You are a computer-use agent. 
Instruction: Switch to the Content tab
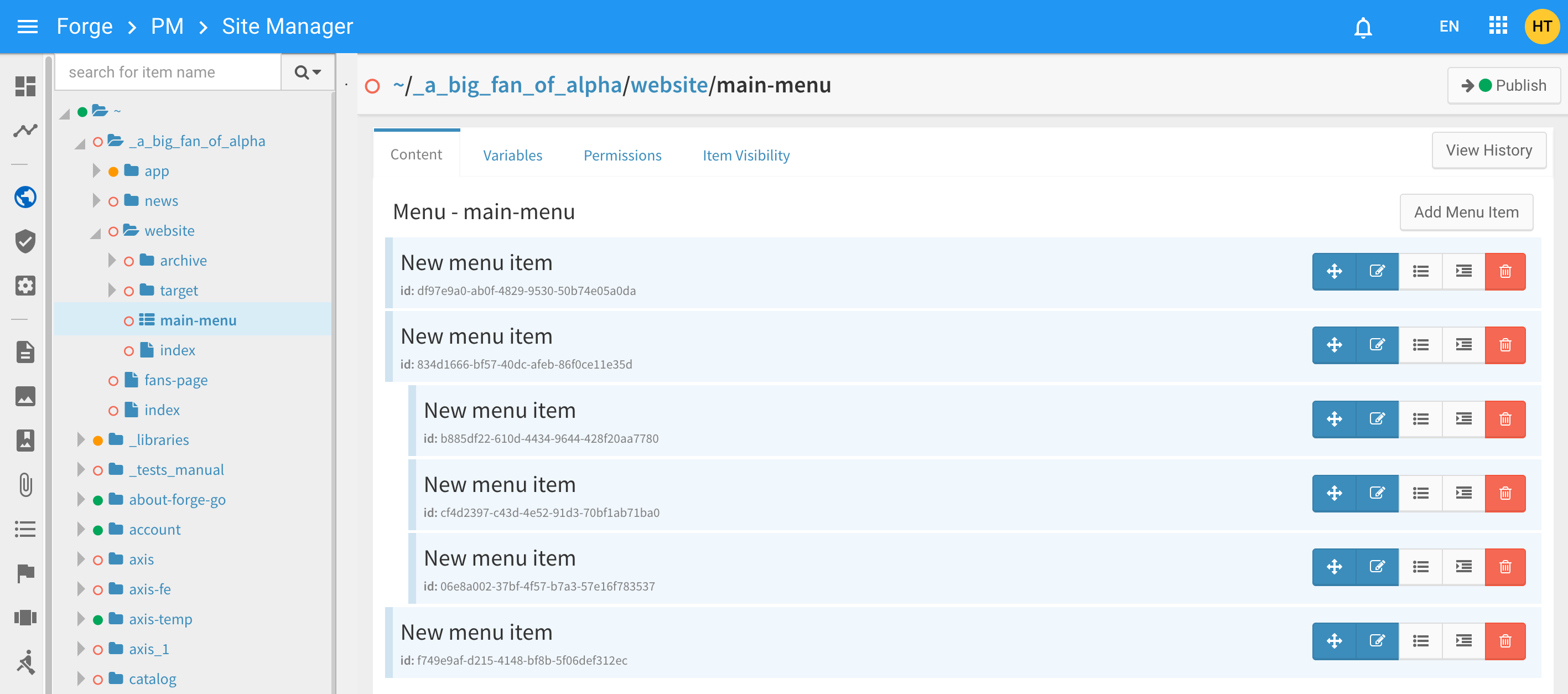point(417,154)
